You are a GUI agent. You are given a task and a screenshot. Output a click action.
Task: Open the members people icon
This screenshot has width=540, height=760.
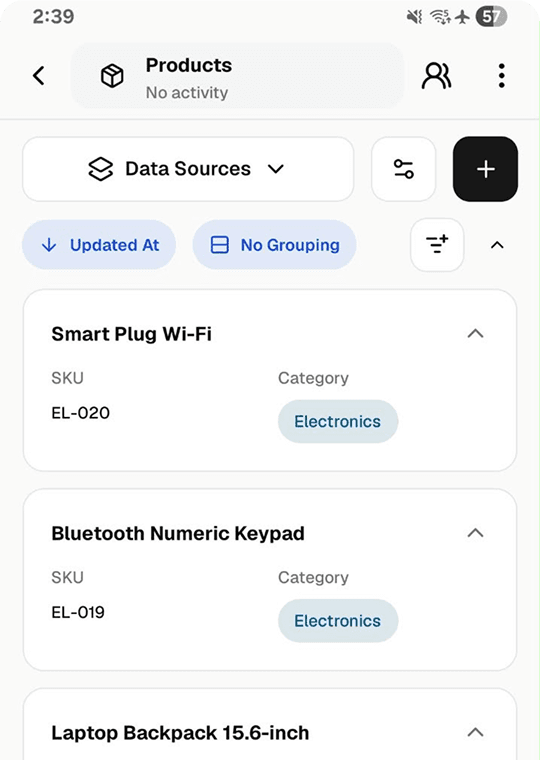click(x=436, y=76)
